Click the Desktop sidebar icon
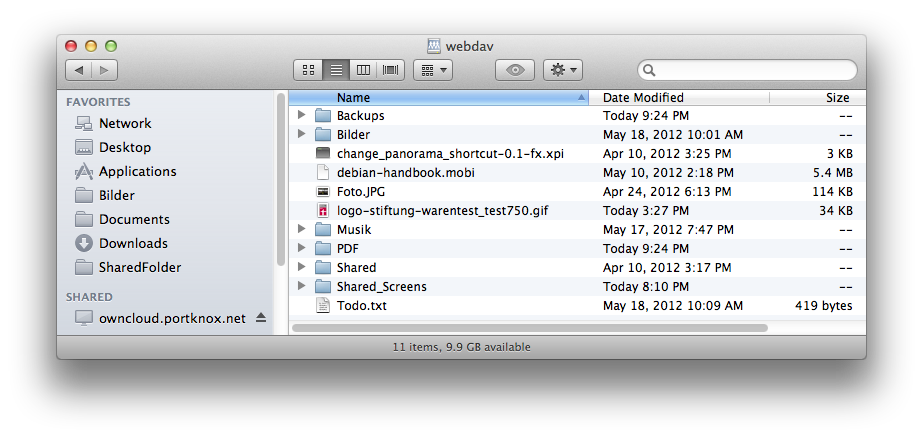This screenshot has height=438, width=923. (x=84, y=147)
